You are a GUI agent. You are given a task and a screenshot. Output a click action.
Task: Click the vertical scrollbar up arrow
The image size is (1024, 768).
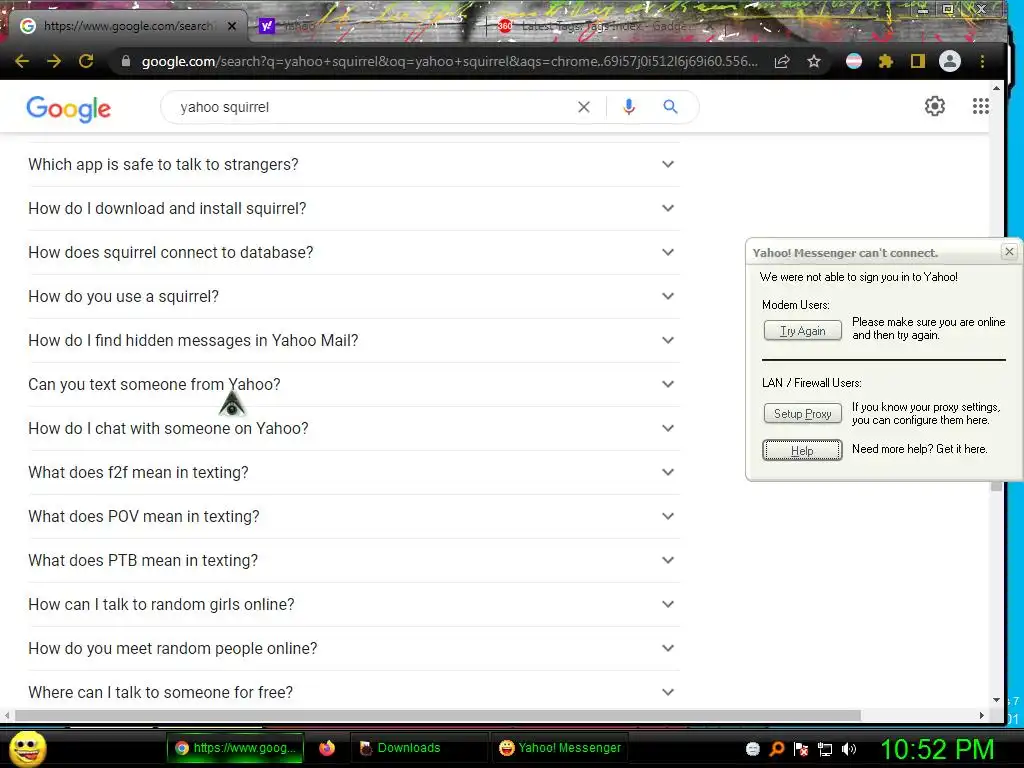pyautogui.click(x=996, y=88)
